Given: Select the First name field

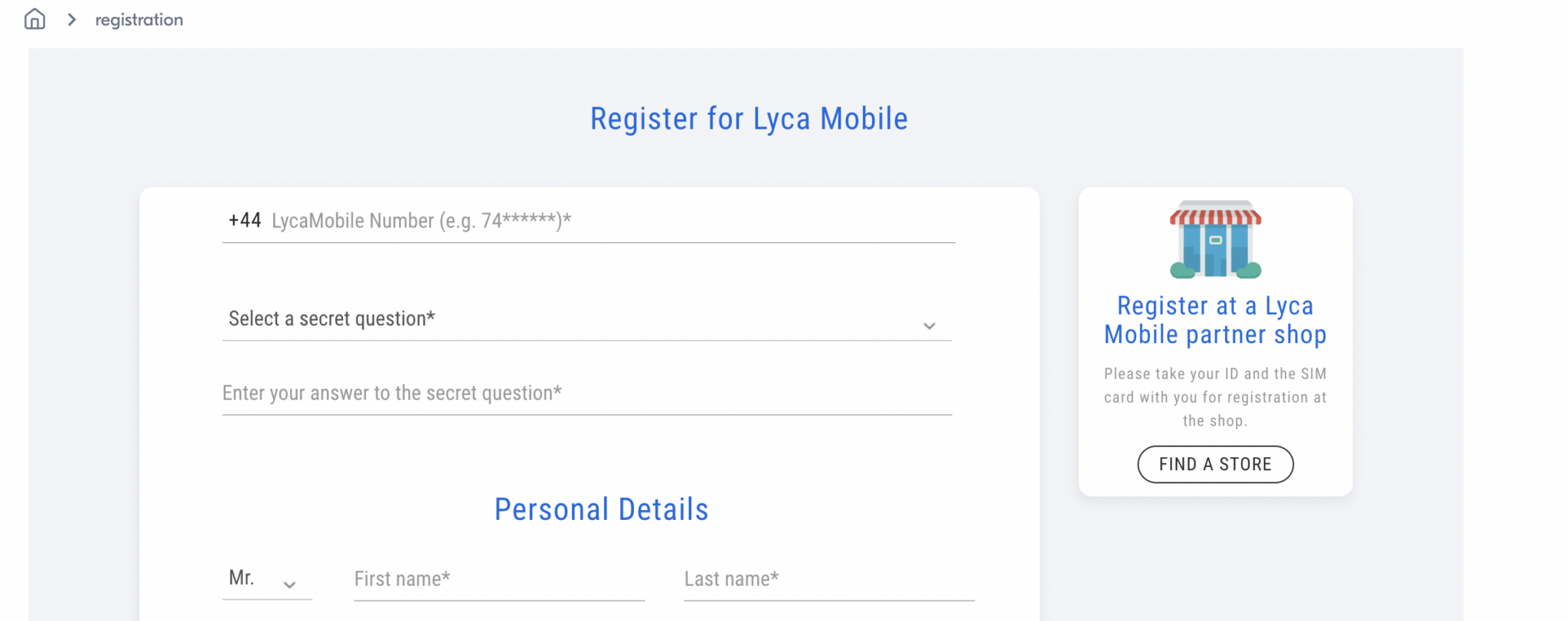Looking at the screenshot, I should tap(498, 580).
